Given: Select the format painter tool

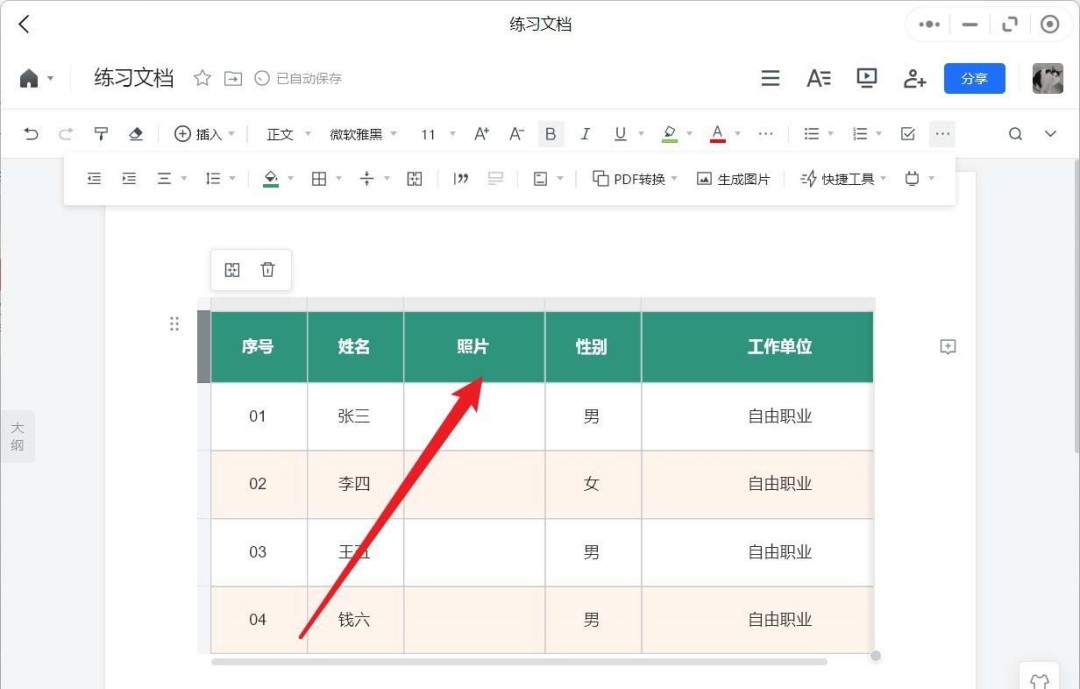Looking at the screenshot, I should tap(101, 133).
